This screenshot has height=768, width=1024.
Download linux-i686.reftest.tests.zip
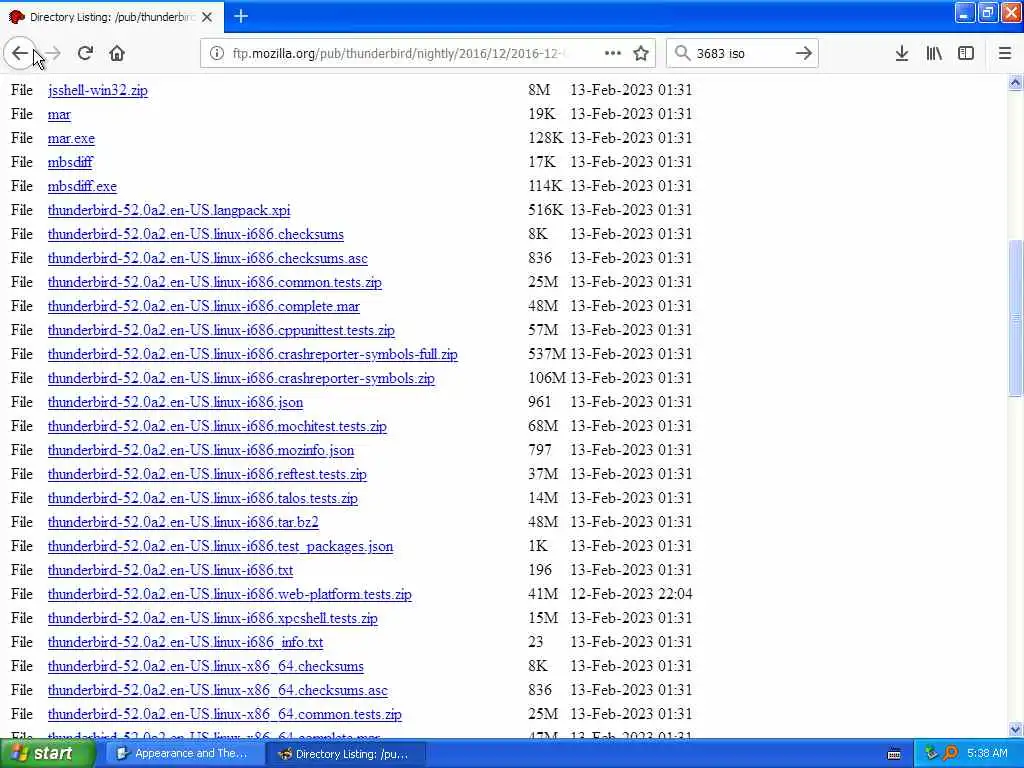click(207, 474)
